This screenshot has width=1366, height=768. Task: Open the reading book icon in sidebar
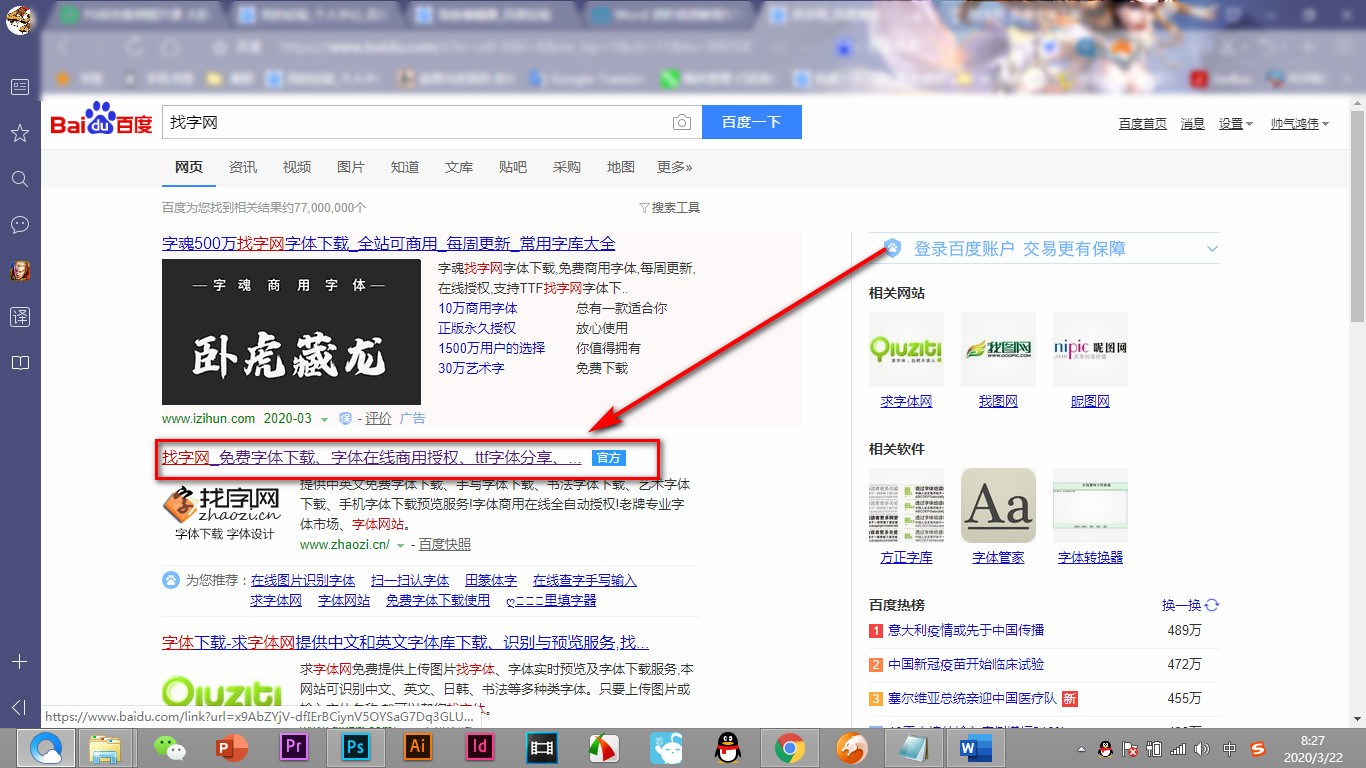click(19, 363)
